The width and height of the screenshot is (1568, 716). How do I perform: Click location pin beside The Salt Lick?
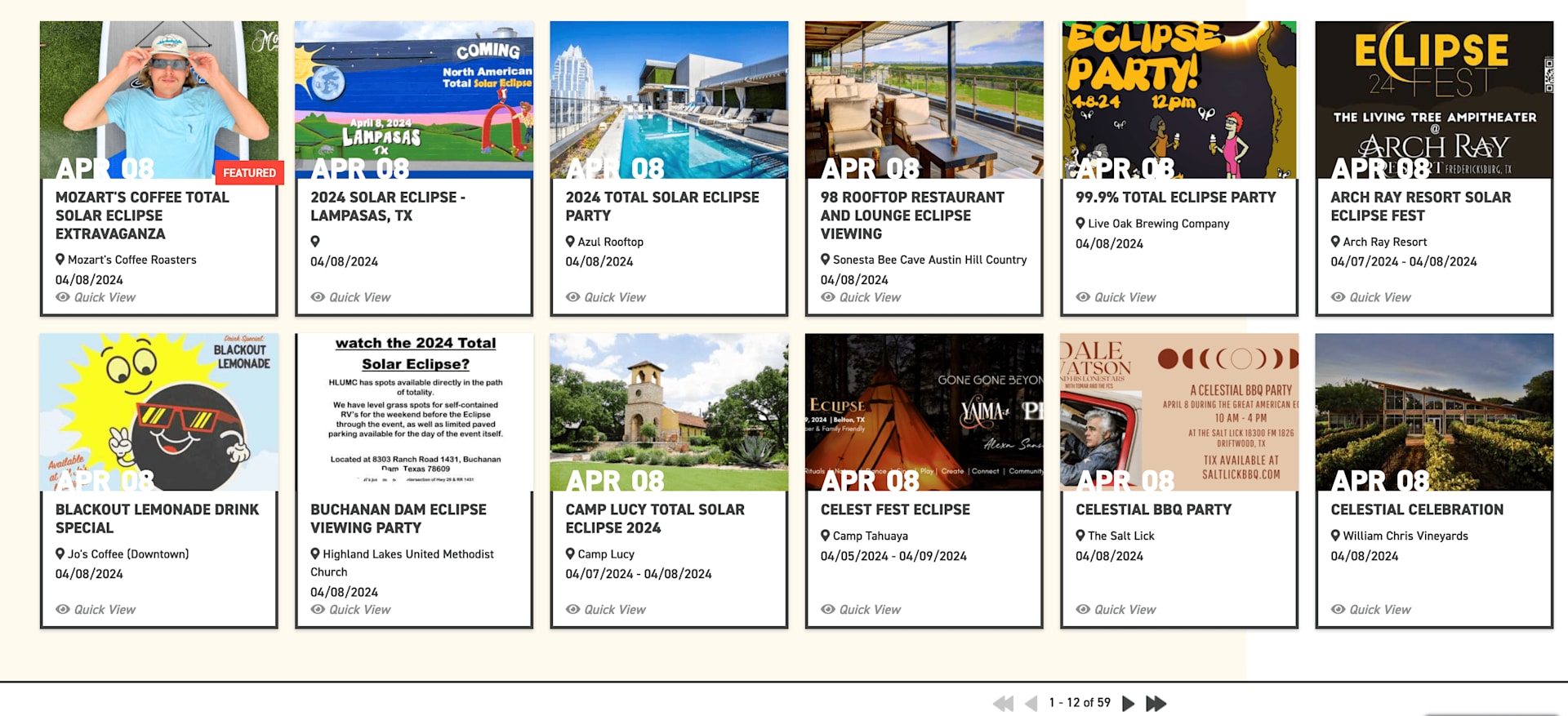tap(1080, 536)
